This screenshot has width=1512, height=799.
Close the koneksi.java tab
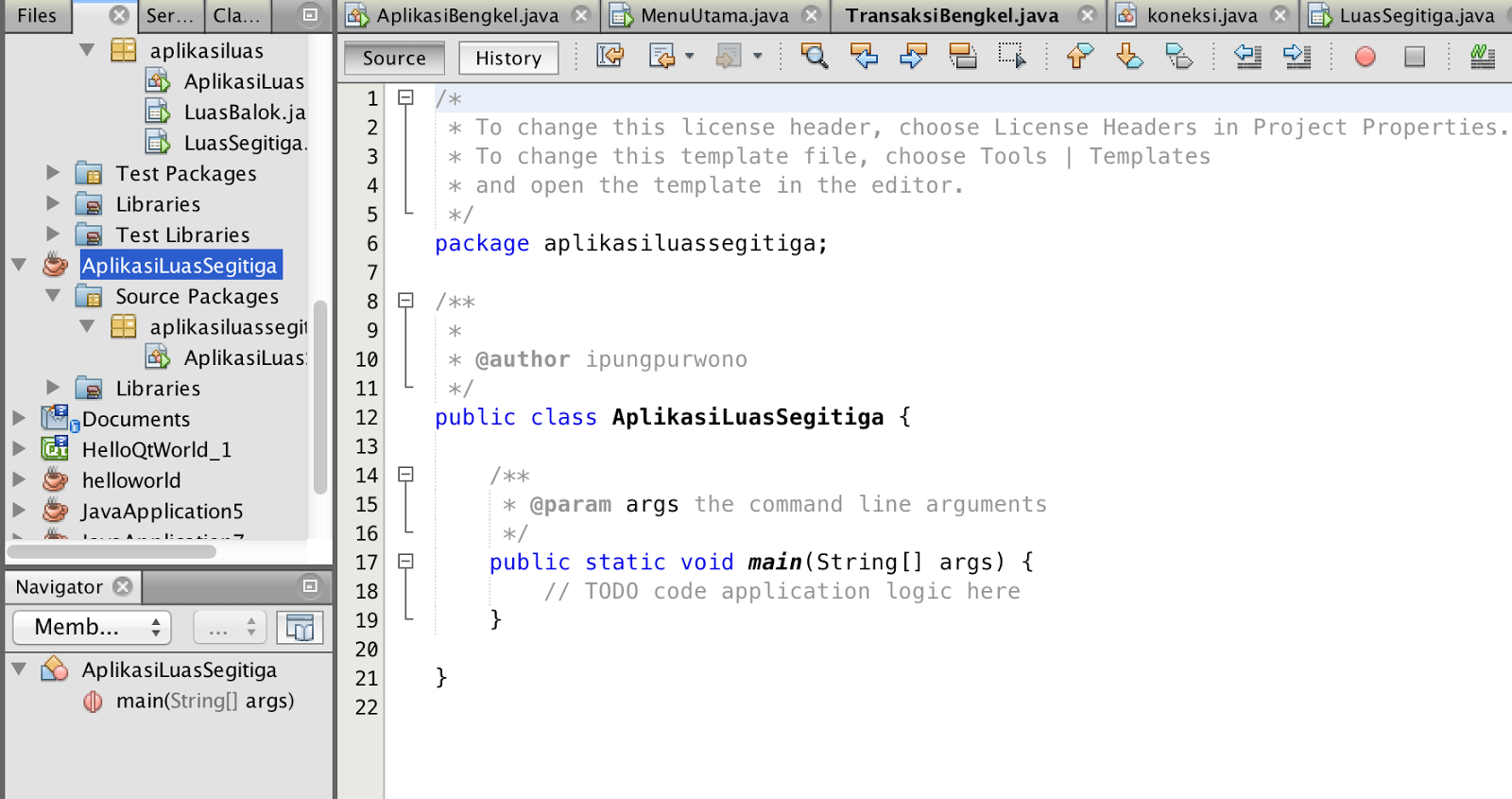click(x=1280, y=15)
